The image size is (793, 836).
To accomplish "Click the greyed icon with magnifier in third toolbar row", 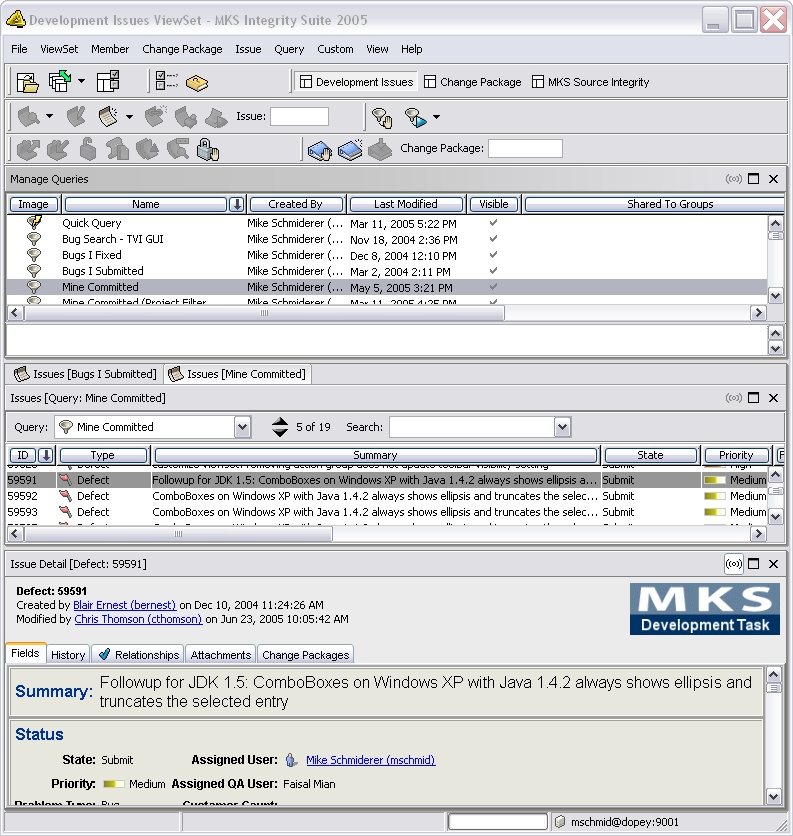I will click(178, 149).
